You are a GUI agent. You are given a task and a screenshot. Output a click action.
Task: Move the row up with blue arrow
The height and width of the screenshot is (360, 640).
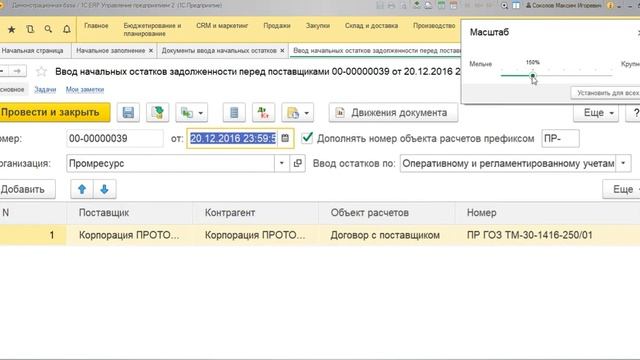82,189
